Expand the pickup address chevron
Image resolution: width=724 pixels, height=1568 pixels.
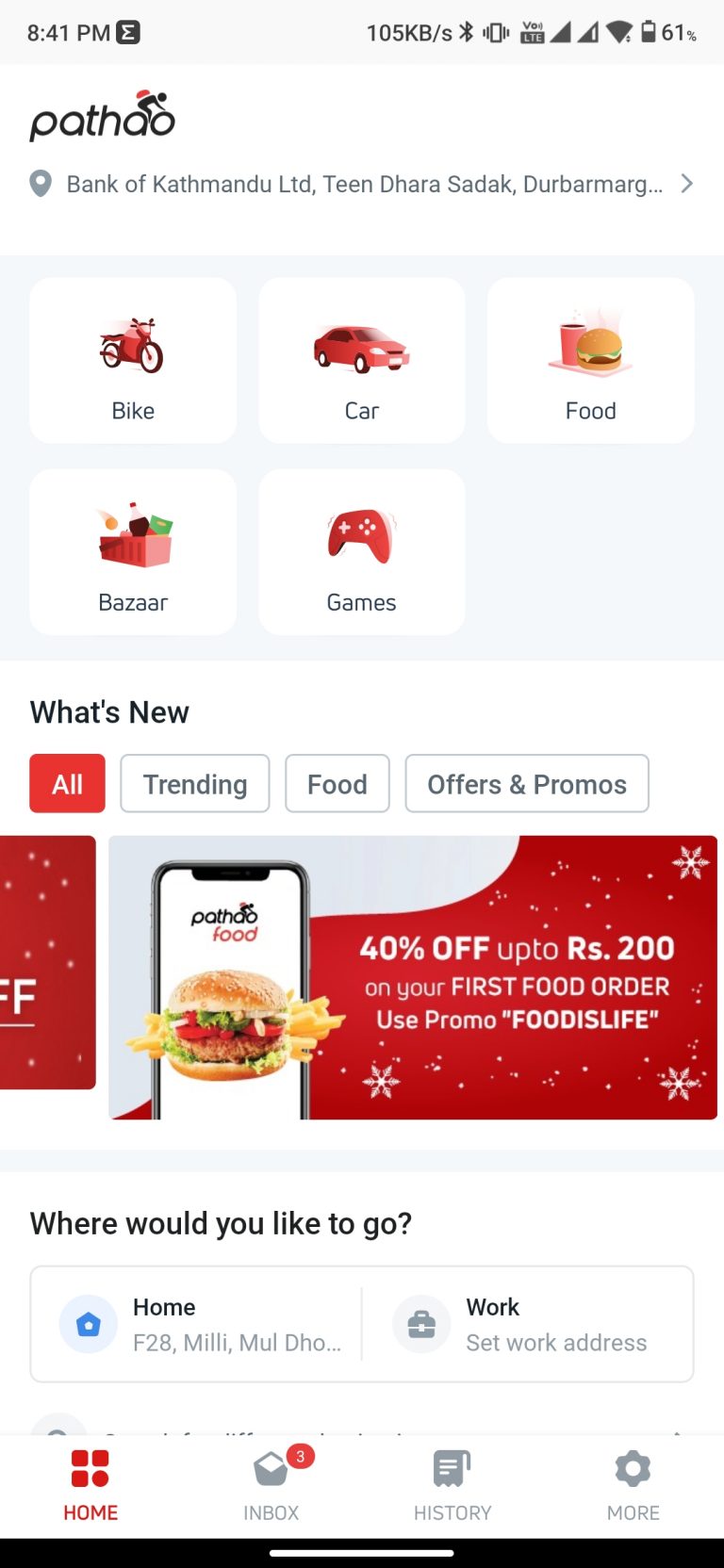687,184
